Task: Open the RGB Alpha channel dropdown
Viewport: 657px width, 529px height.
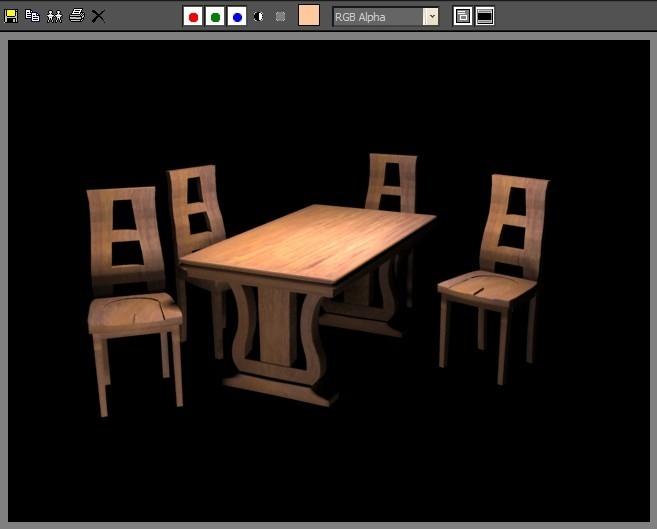Action: coord(385,17)
